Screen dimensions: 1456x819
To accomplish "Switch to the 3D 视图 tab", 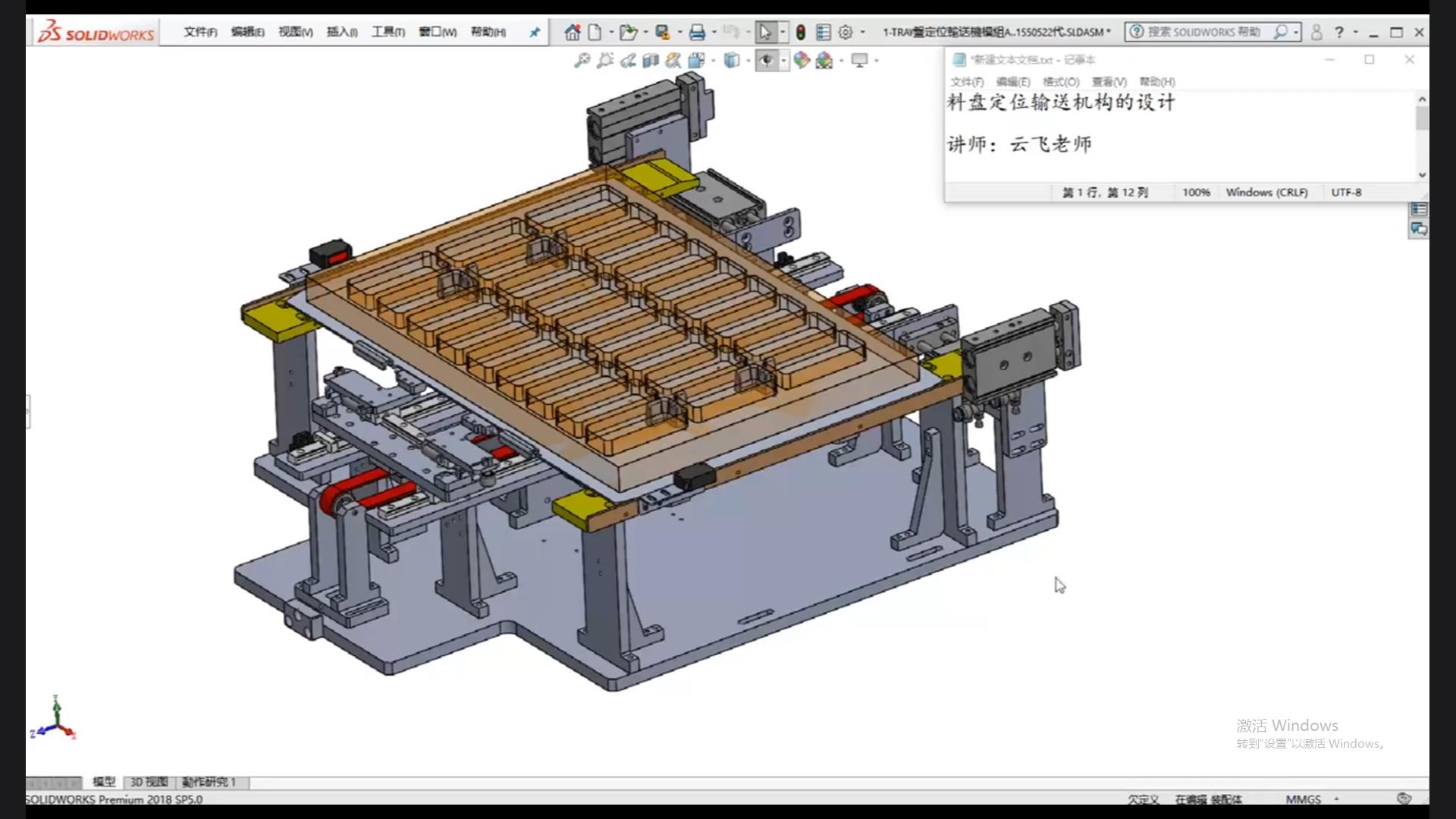I will (149, 782).
